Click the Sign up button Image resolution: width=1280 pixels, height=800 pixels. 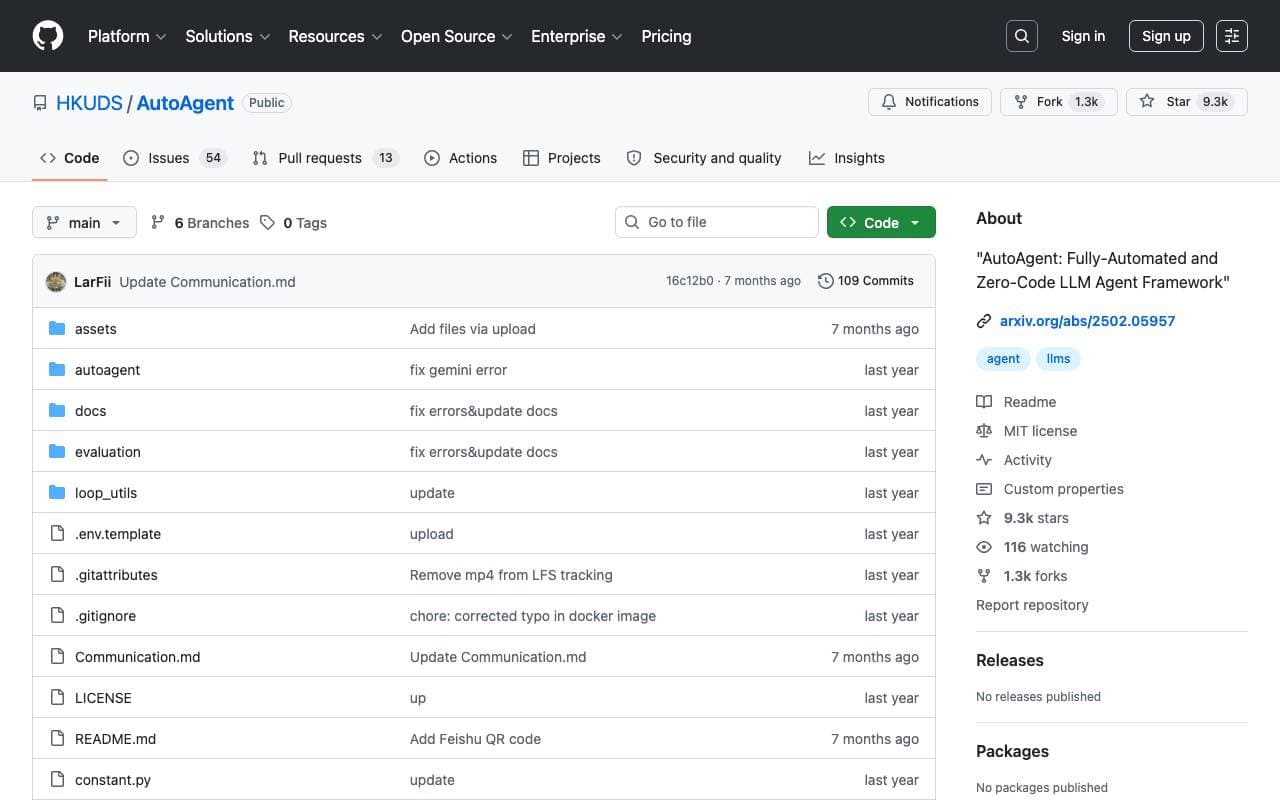pos(1166,36)
